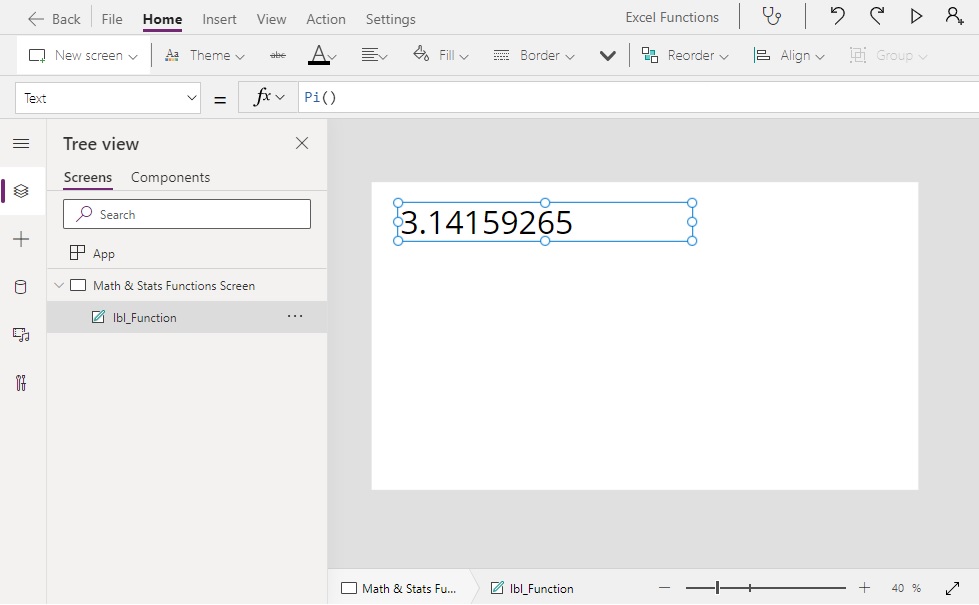979x605 pixels.
Task: Collapse Math & Stats Functions Screen tree
Action: point(59,285)
